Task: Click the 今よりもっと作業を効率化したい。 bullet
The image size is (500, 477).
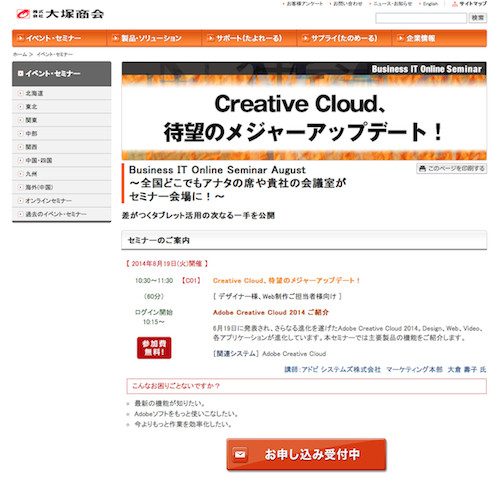Action: tap(183, 424)
